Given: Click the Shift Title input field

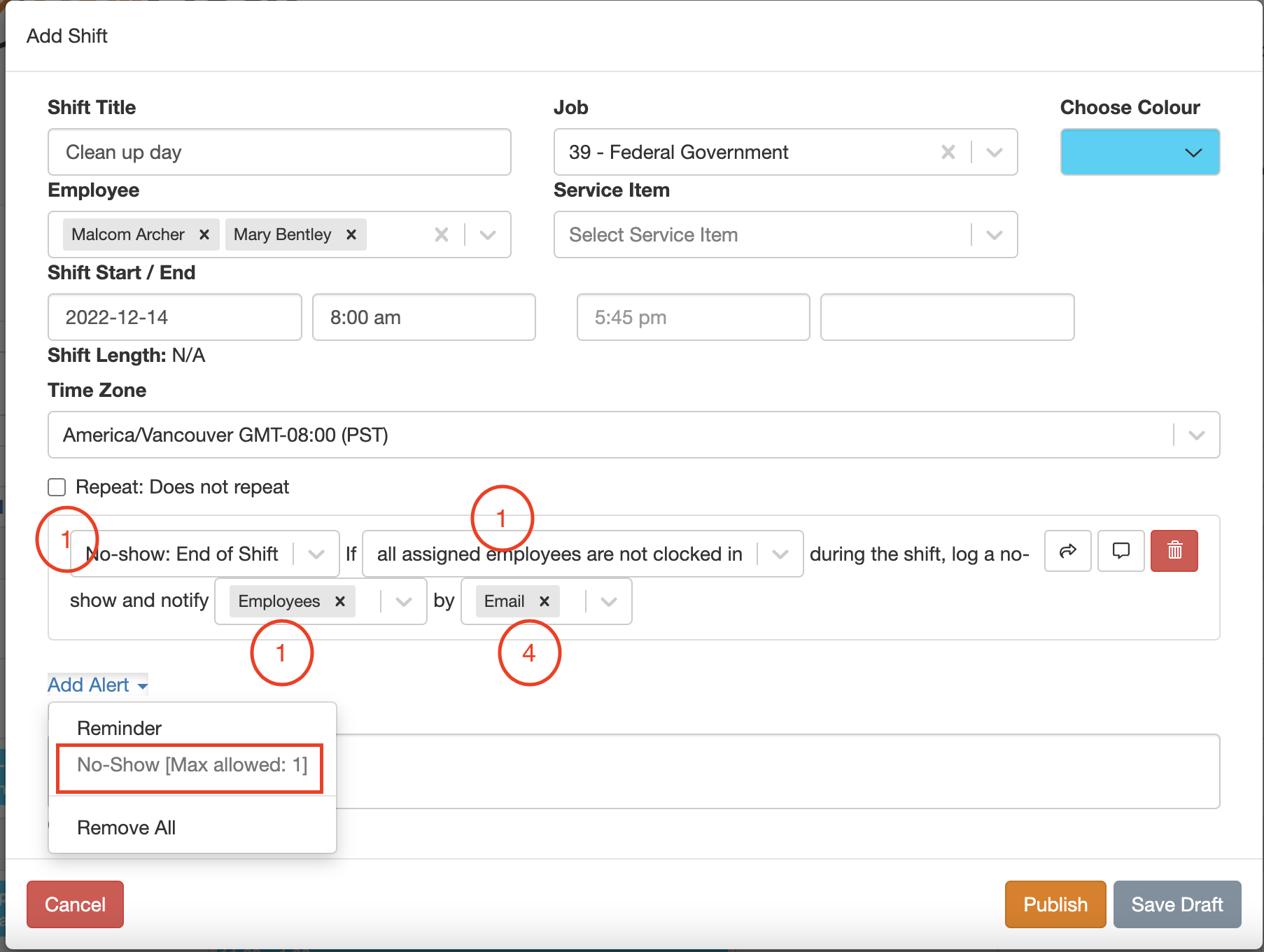Looking at the screenshot, I should (x=279, y=152).
